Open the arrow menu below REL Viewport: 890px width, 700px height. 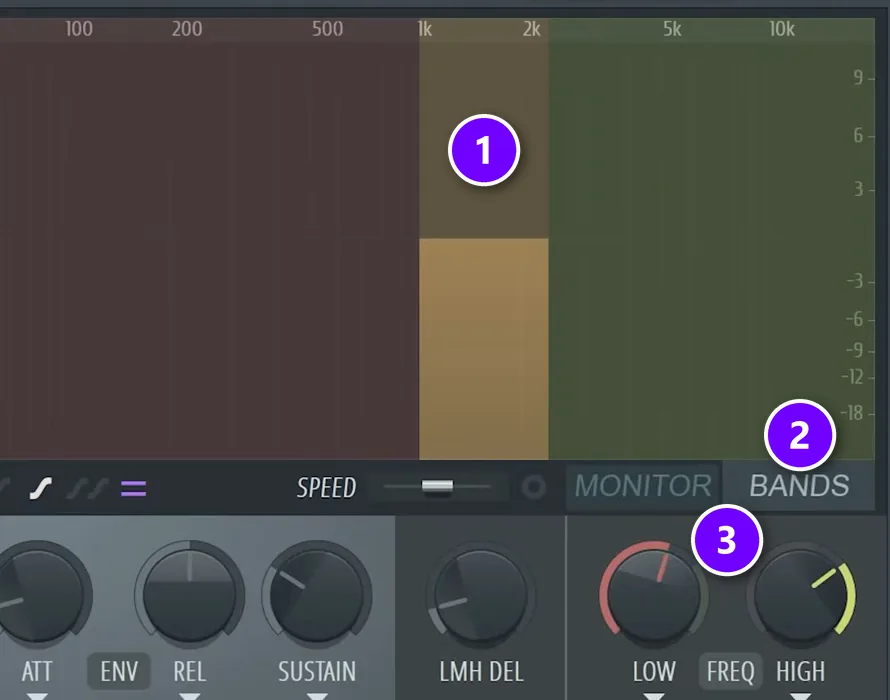pyautogui.click(x=190, y=696)
